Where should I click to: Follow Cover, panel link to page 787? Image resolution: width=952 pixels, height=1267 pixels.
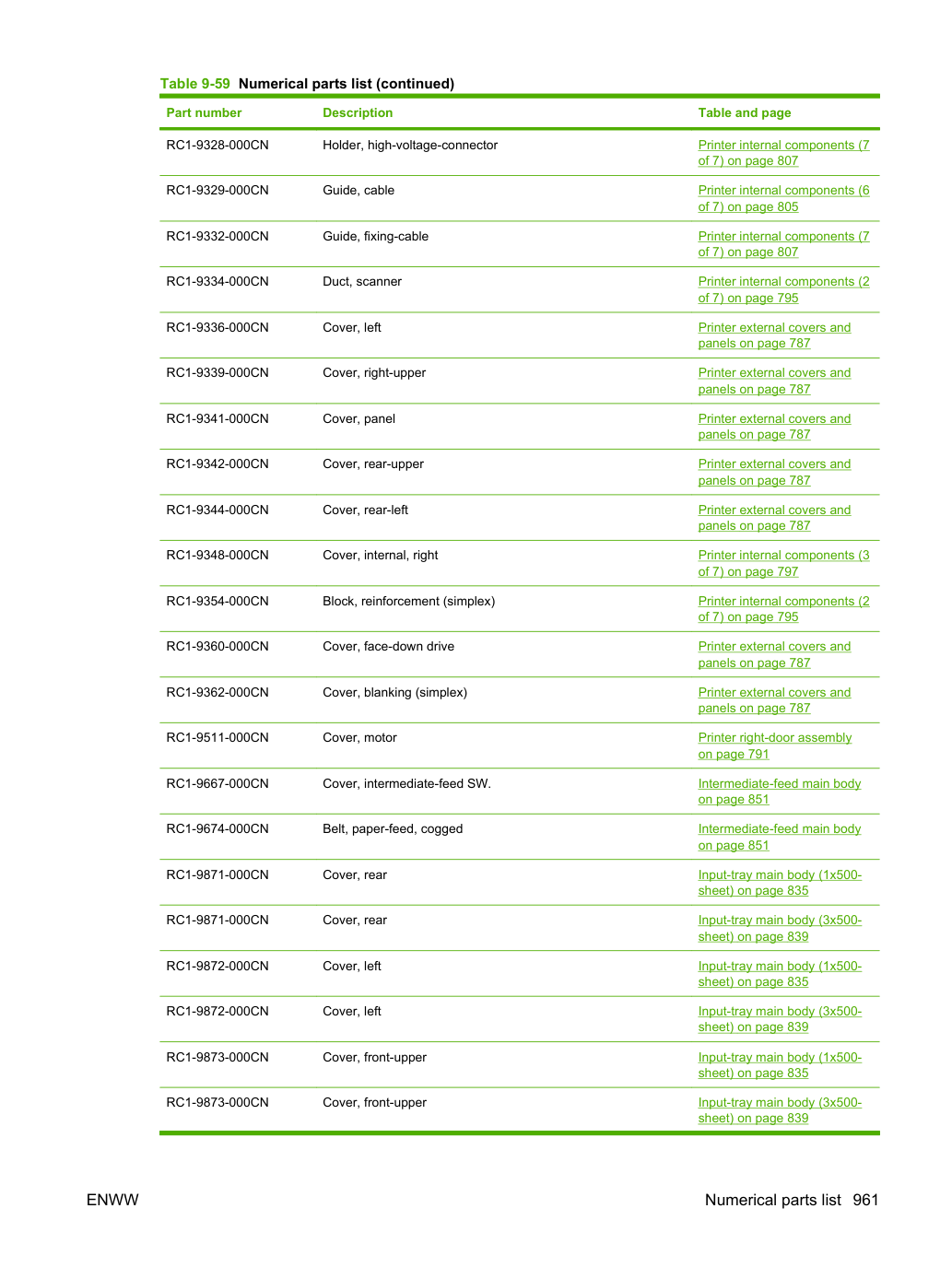coord(774,427)
